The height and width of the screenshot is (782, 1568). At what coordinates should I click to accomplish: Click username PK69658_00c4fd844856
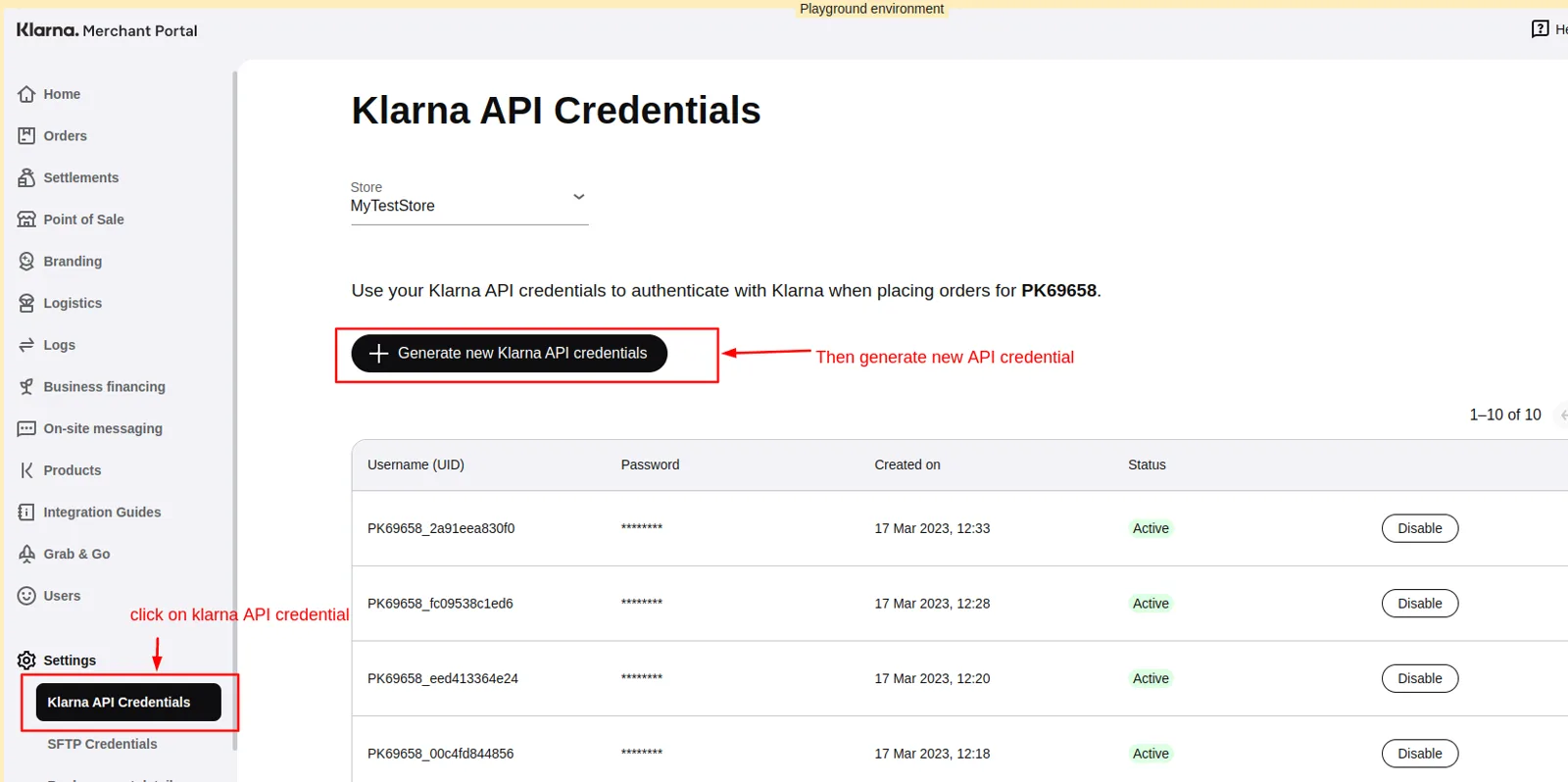coord(441,754)
